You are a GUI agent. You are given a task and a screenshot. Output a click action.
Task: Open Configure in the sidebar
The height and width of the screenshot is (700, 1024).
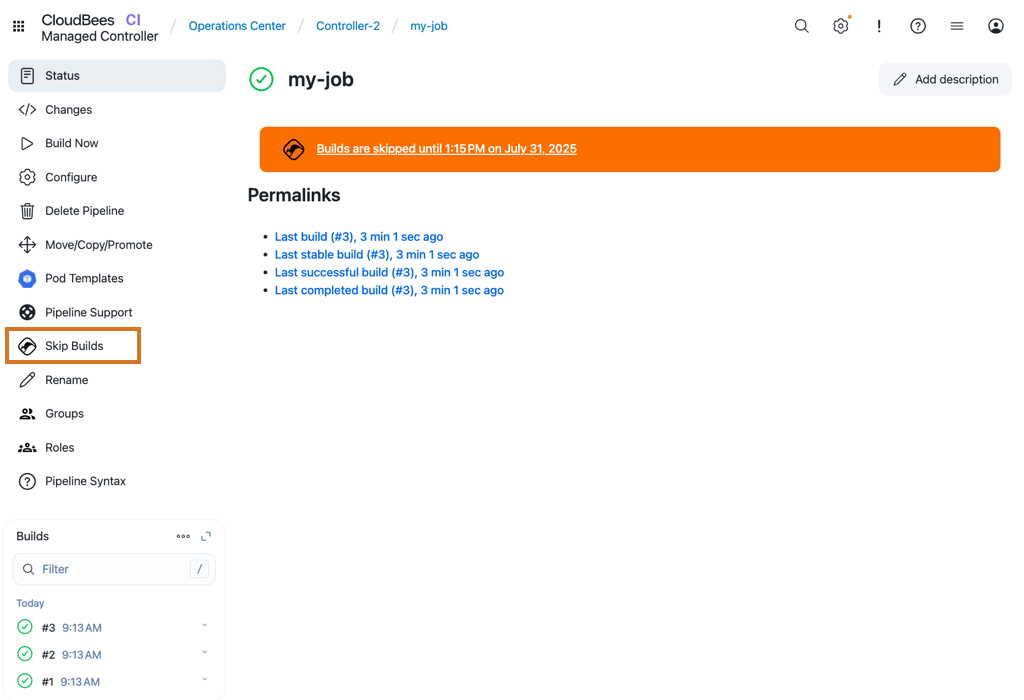coord(117,177)
